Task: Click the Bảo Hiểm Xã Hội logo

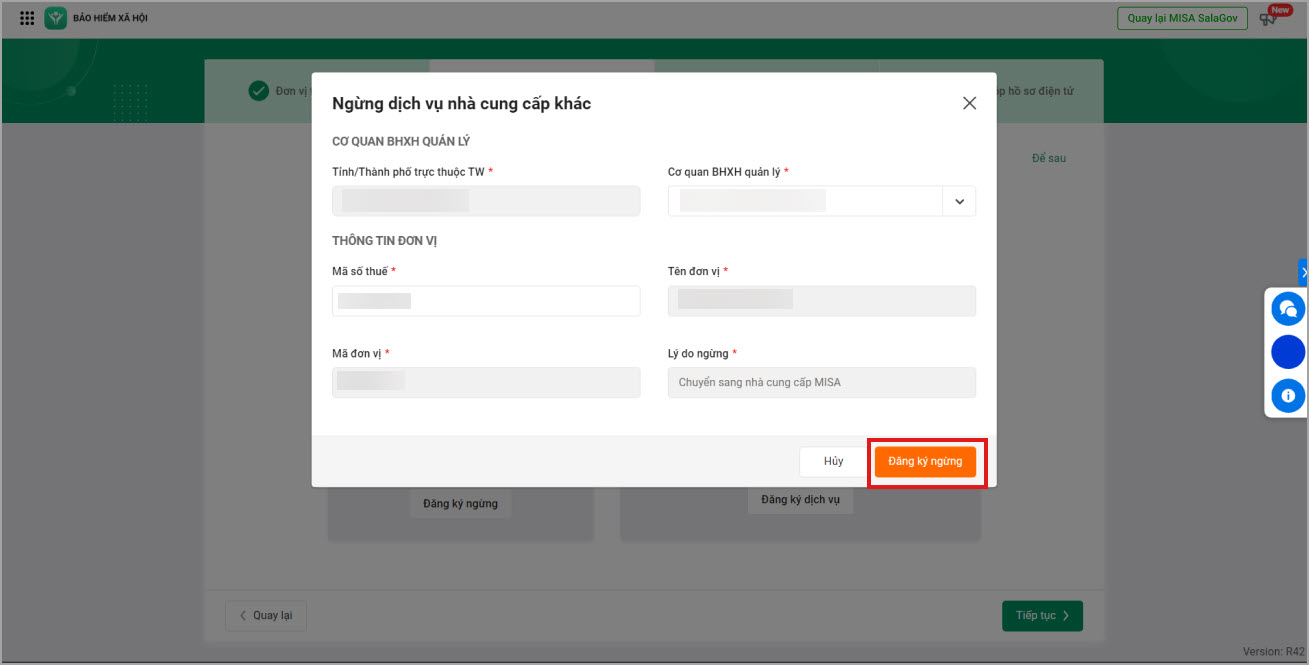Action: coord(56,18)
